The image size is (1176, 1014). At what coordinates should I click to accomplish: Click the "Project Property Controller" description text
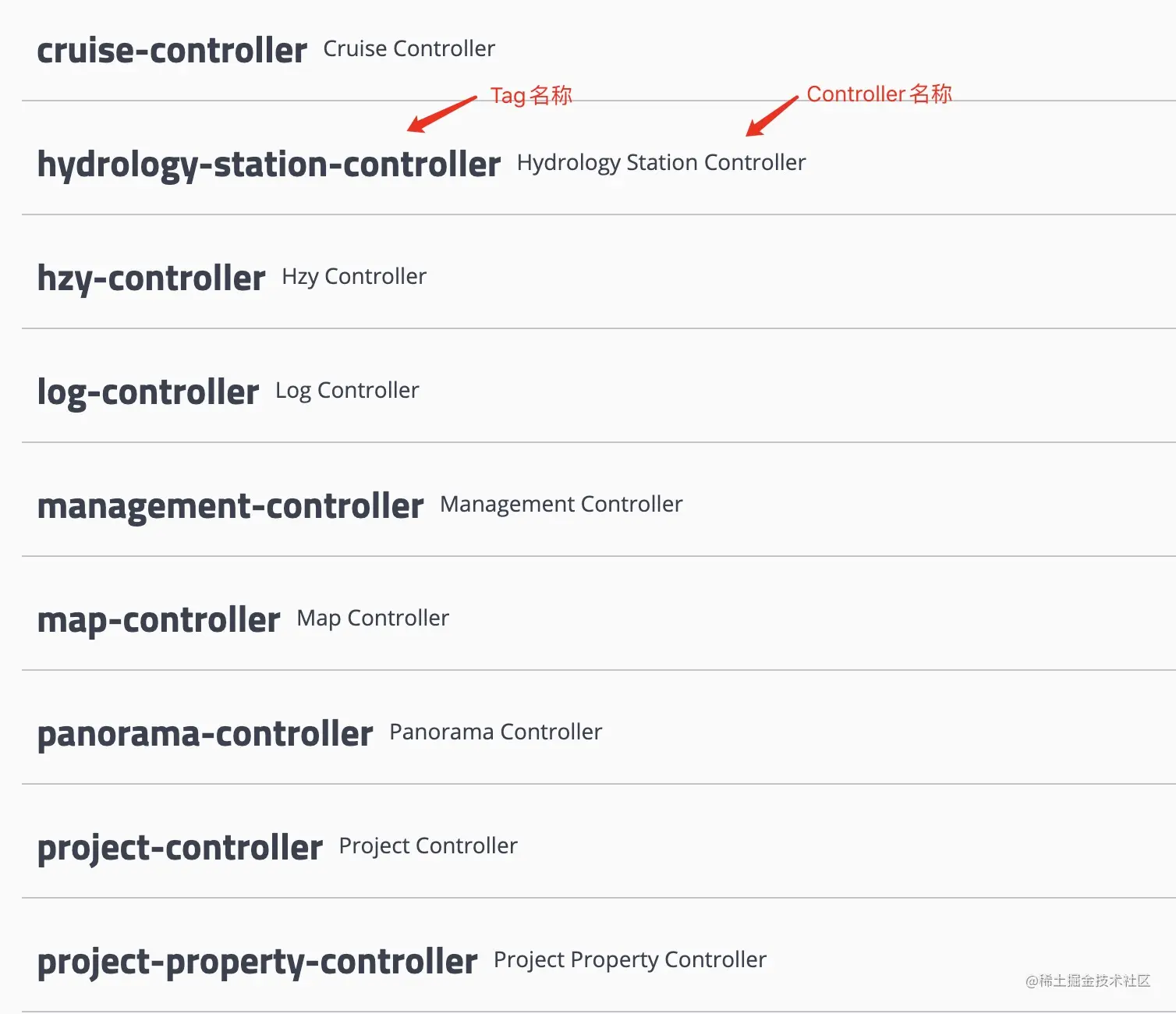(629, 960)
